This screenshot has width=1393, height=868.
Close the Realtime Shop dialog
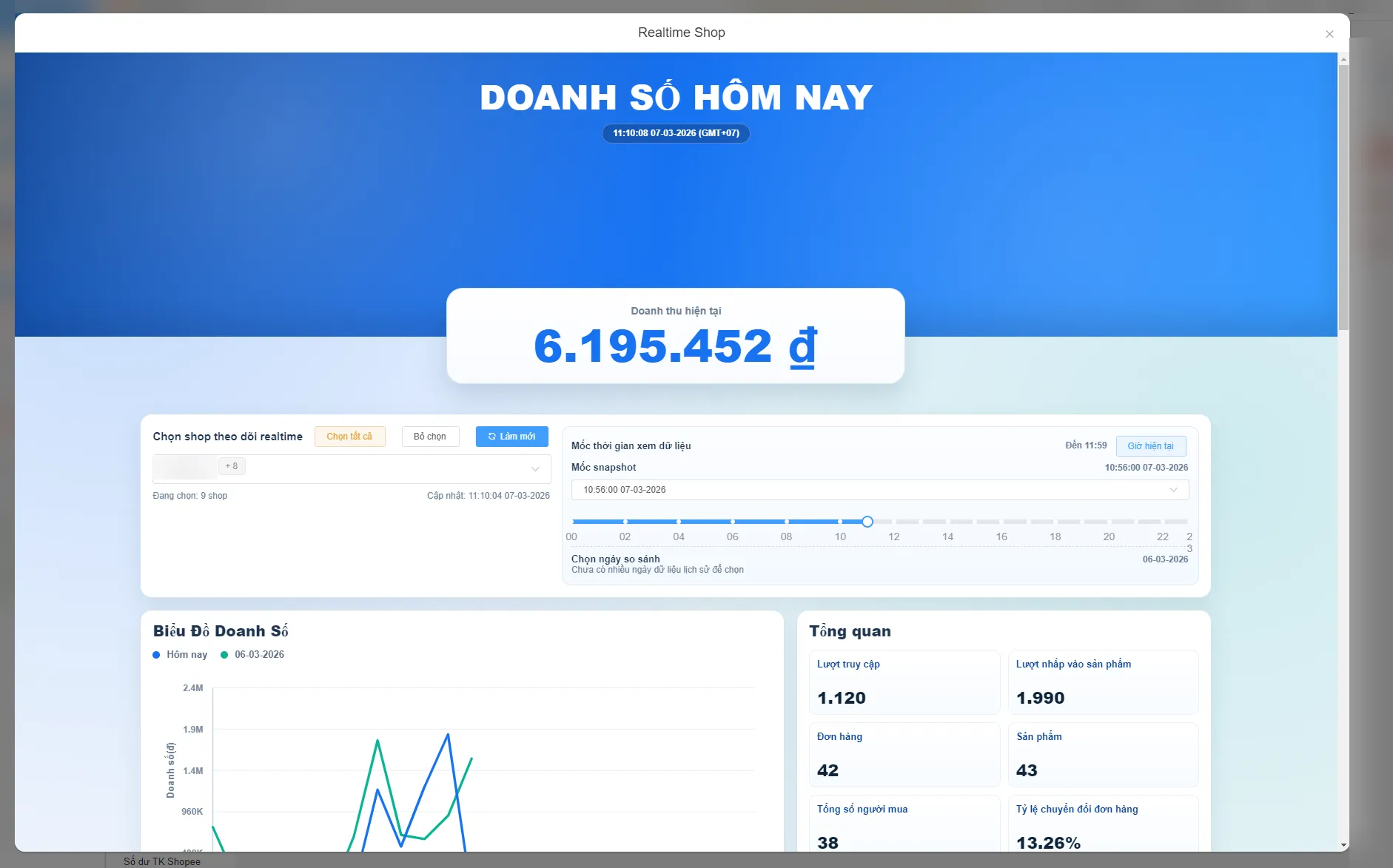1329,34
